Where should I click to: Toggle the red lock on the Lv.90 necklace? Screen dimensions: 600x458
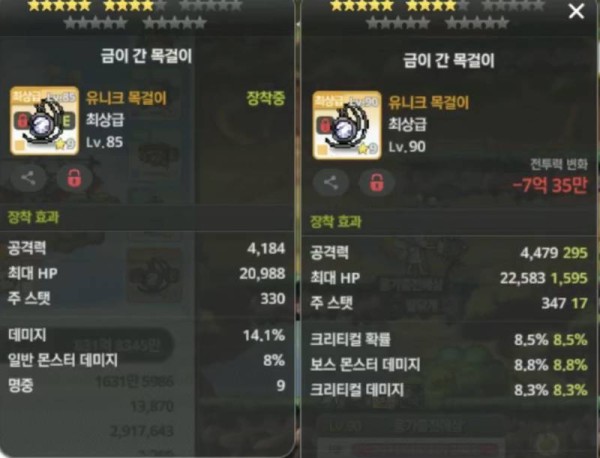[x=377, y=183]
